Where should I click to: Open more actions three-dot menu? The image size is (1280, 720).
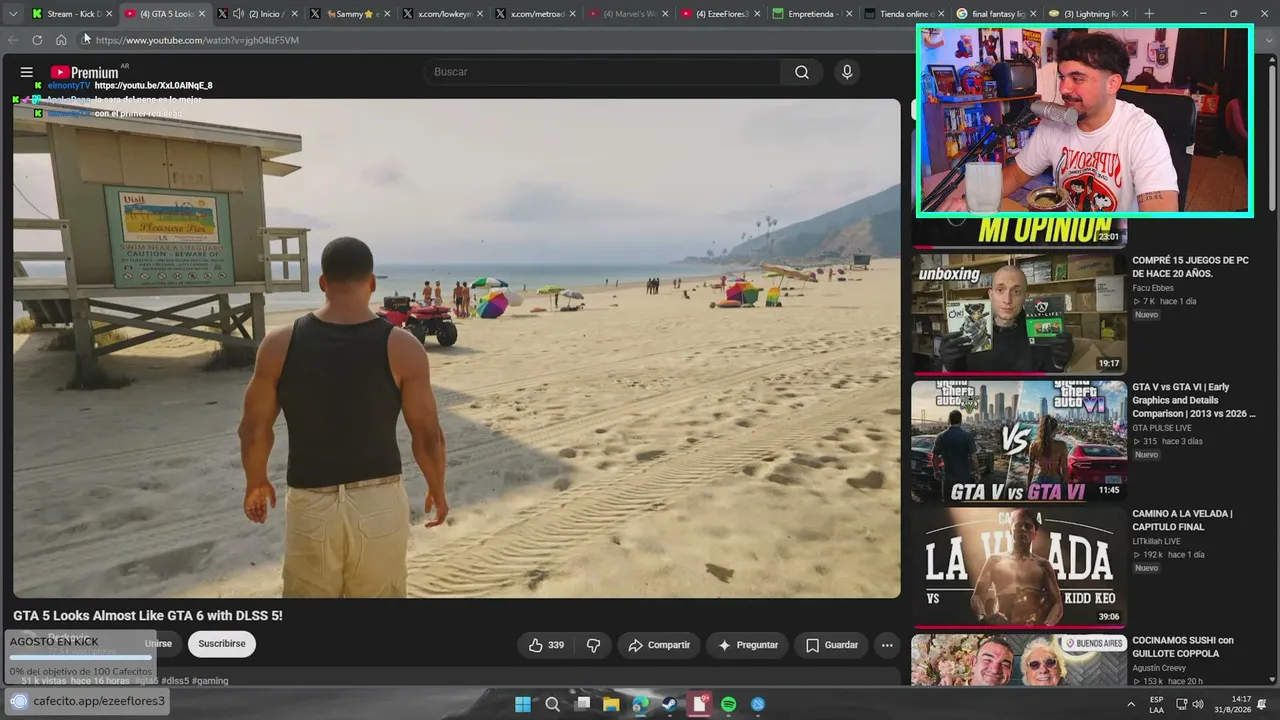coord(887,645)
